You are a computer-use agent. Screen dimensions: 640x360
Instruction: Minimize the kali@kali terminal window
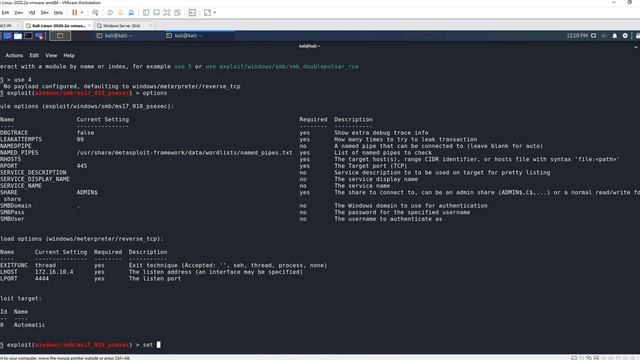(x=636, y=47)
